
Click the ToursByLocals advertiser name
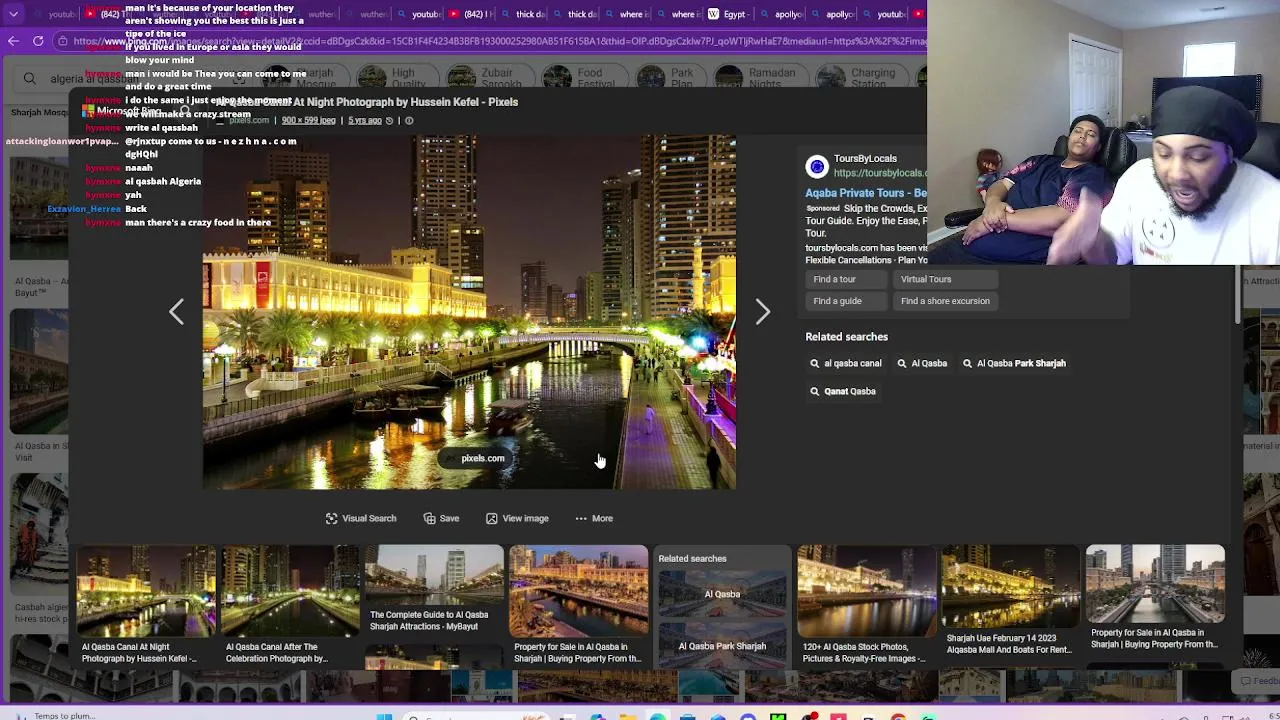[865, 158]
